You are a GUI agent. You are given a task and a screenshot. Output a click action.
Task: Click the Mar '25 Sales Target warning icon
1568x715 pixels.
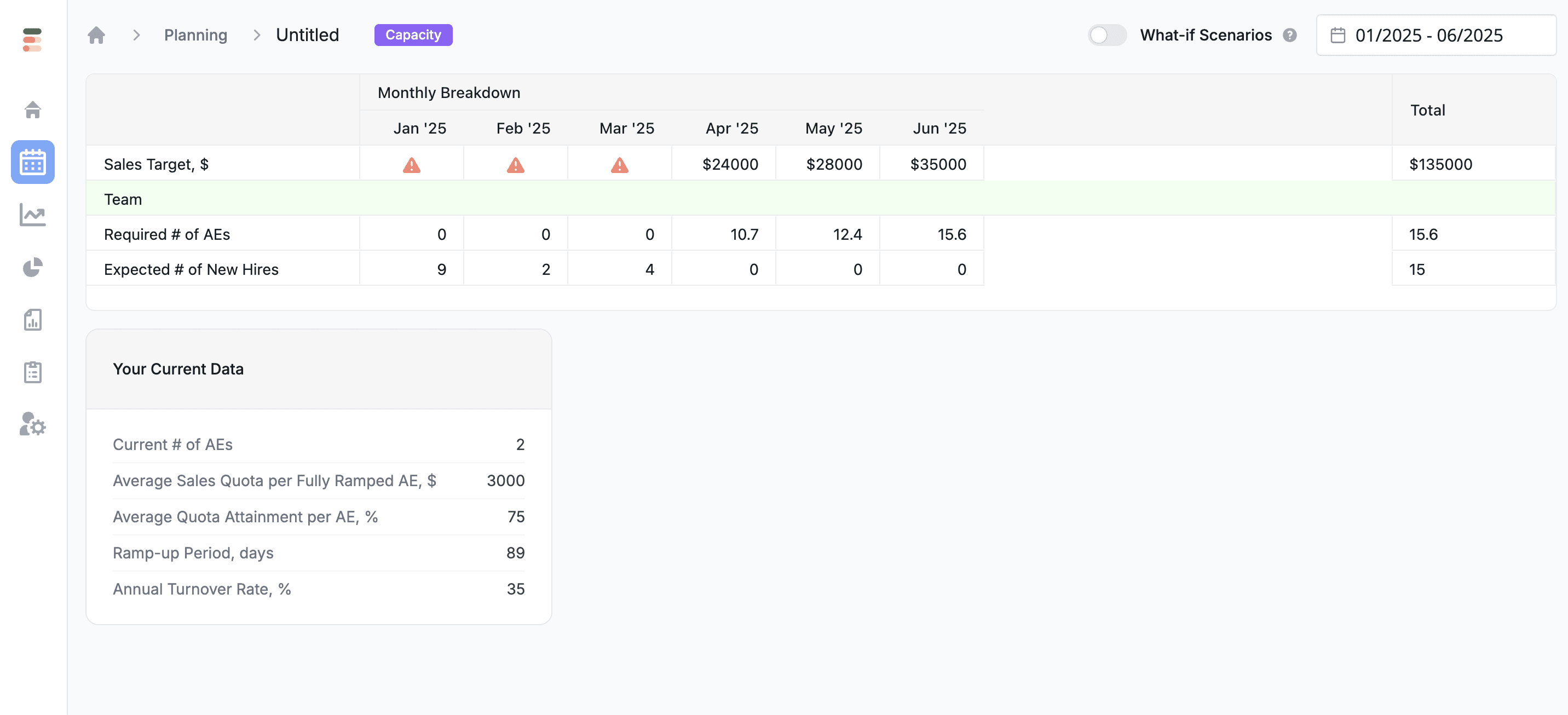click(620, 165)
